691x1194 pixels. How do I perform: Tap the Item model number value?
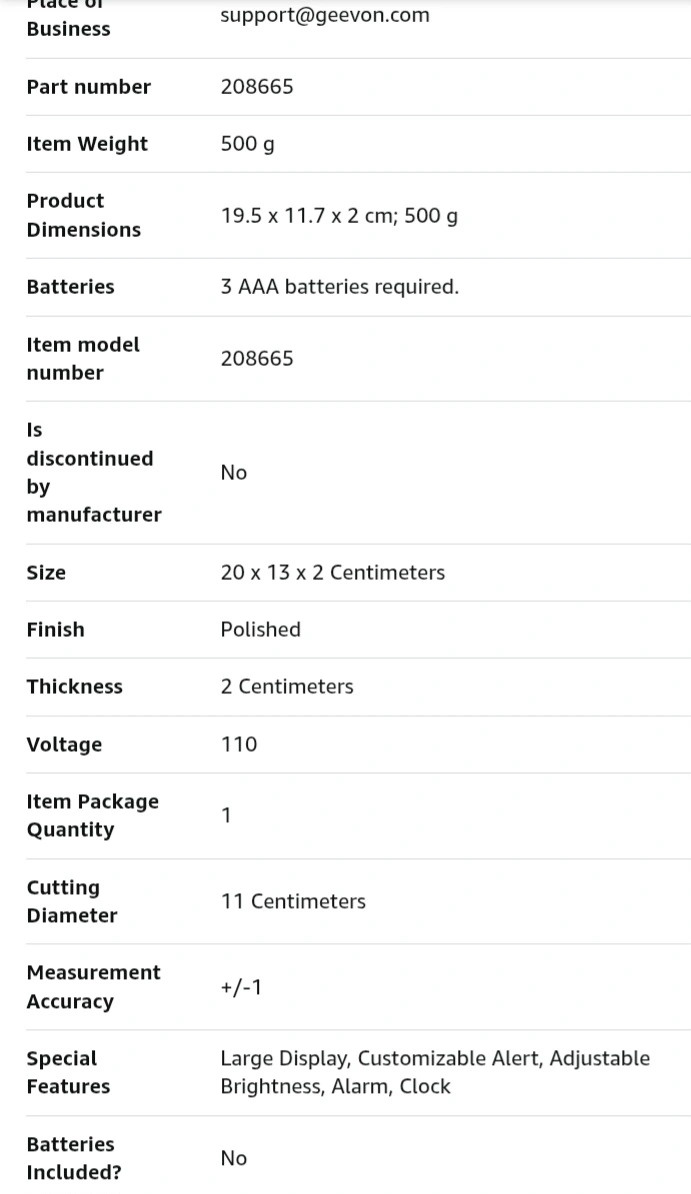tap(257, 359)
